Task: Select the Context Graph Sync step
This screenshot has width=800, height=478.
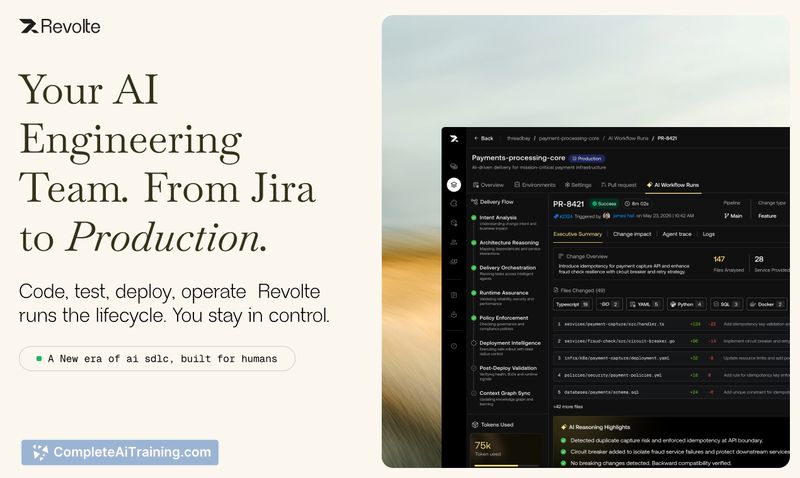Action: (506, 398)
